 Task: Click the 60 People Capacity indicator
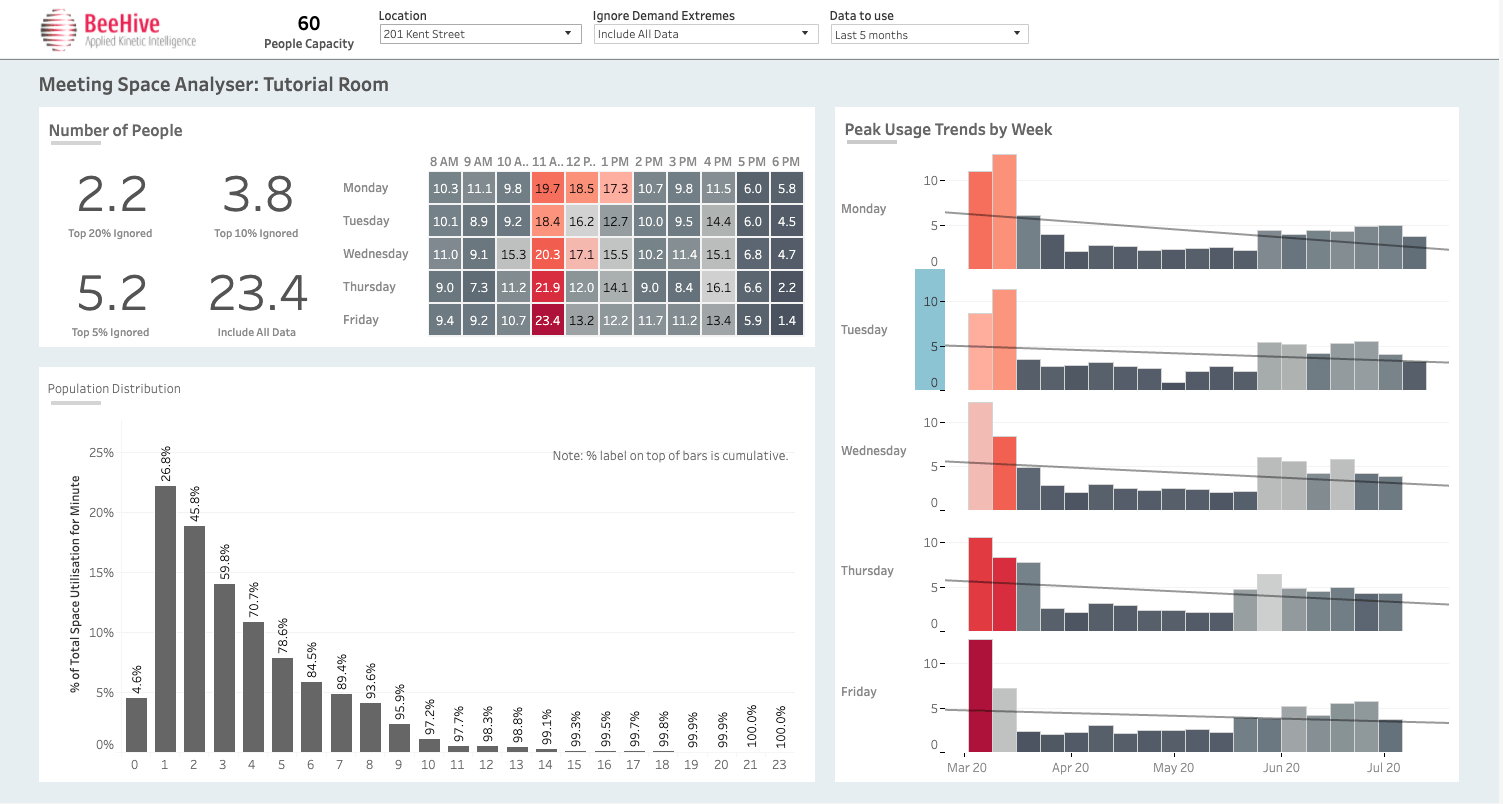[x=308, y=32]
